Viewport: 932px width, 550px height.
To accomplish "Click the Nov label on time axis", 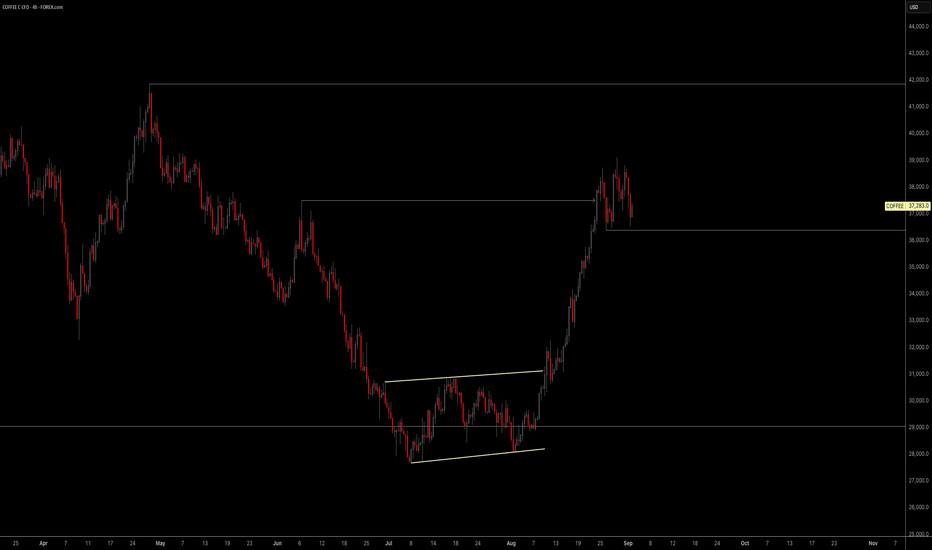I will click(873, 542).
